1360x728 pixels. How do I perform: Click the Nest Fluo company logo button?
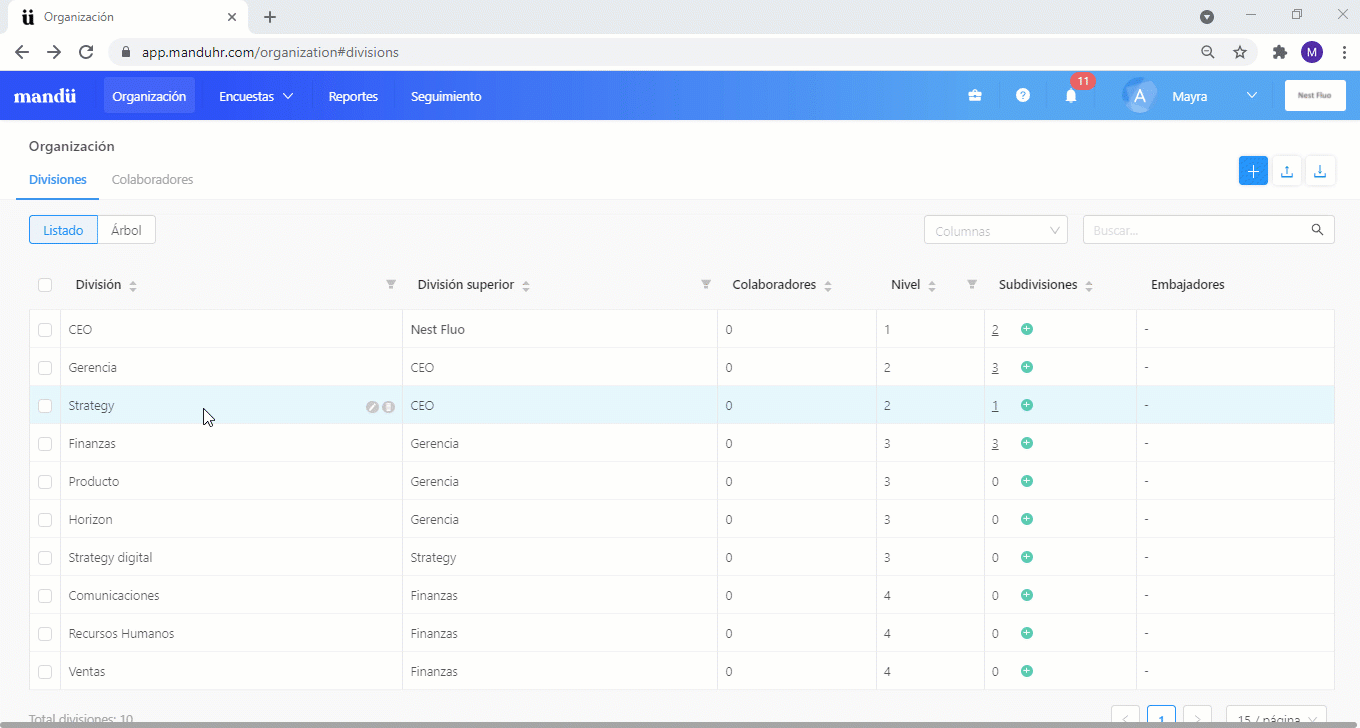tap(1315, 96)
